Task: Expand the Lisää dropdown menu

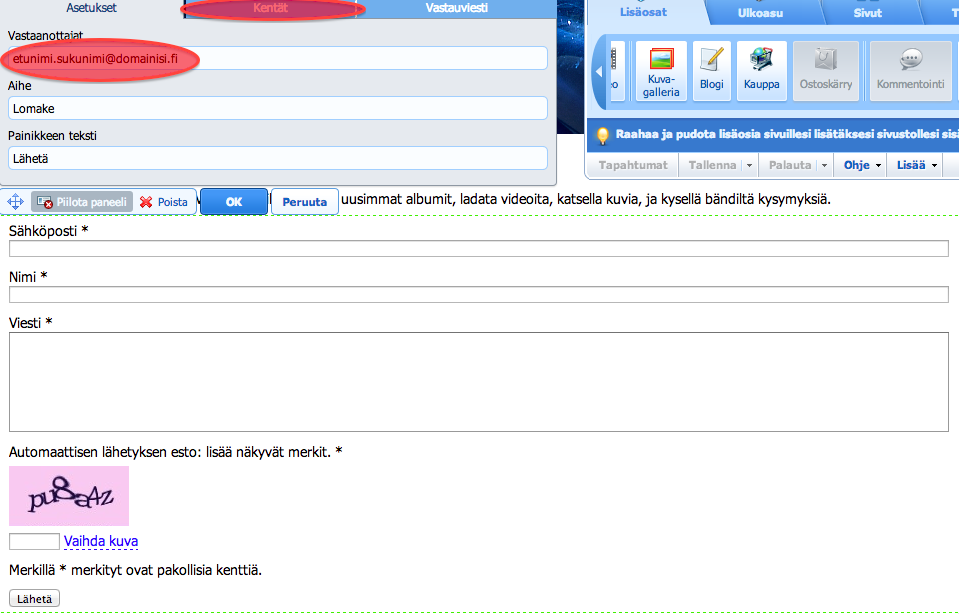Action: tap(917, 165)
